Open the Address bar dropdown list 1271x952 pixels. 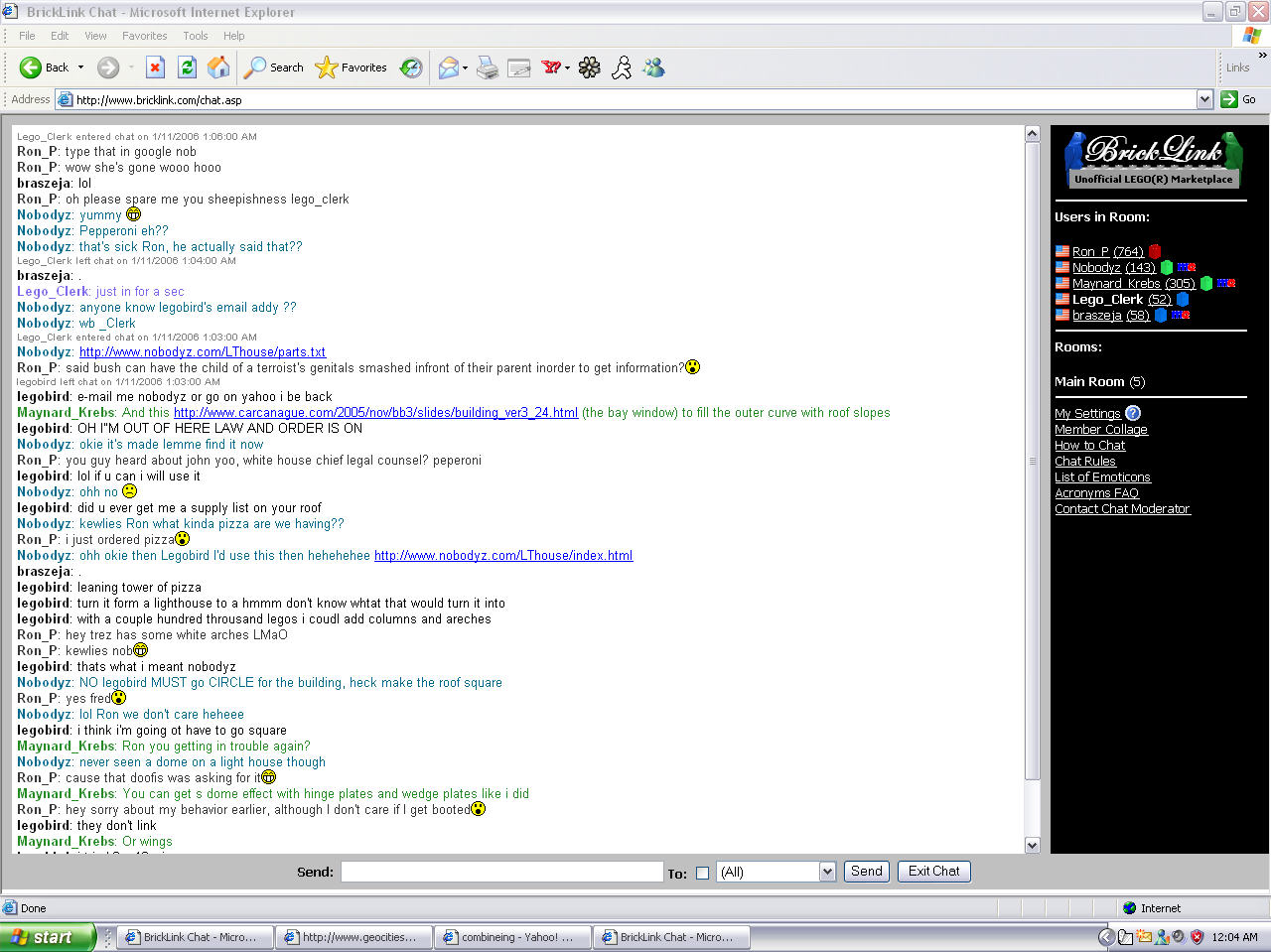1204,99
